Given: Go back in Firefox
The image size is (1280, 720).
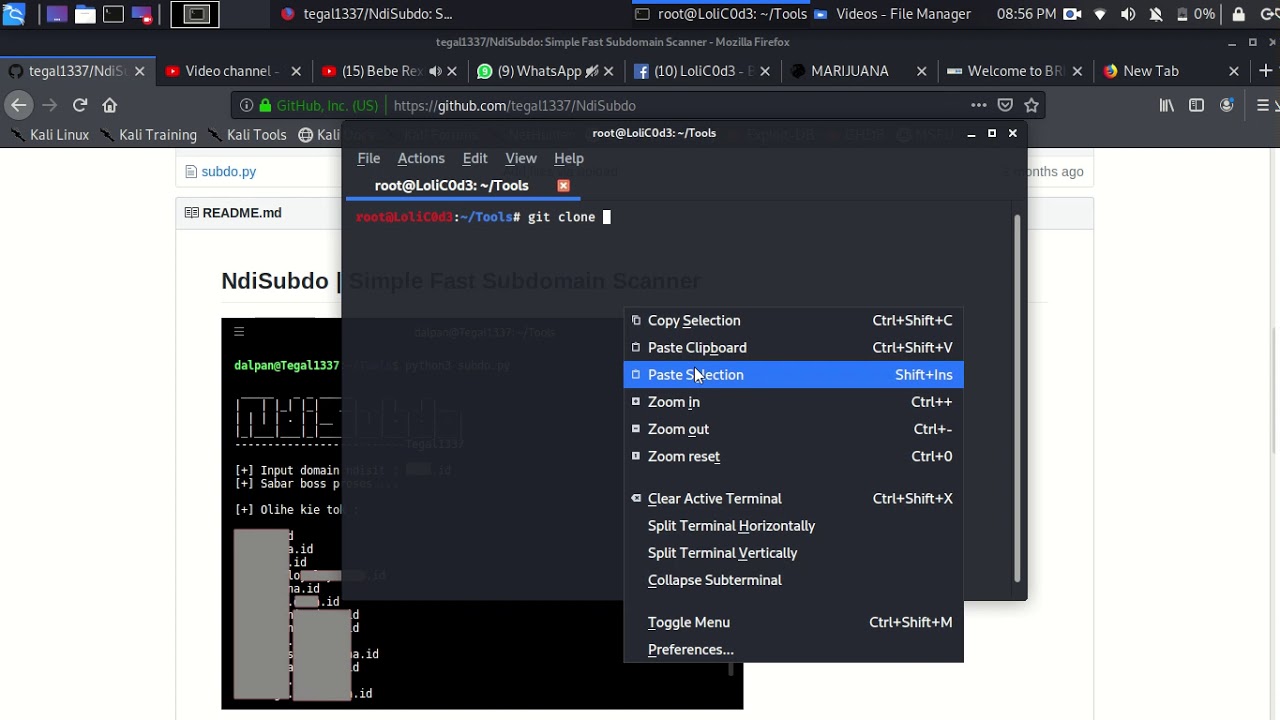Looking at the screenshot, I should (x=18, y=105).
